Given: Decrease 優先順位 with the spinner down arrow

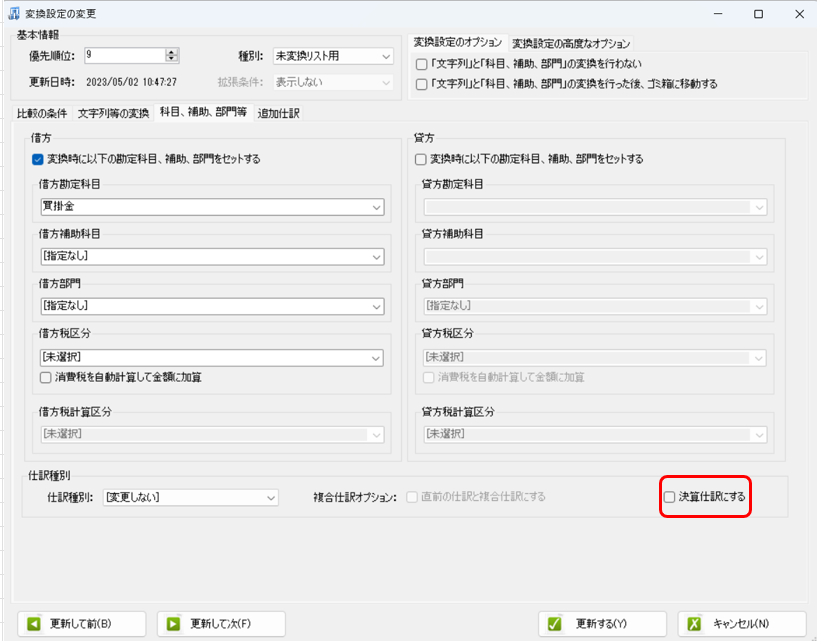Looking at the screenshot, I should coord(171,58).
